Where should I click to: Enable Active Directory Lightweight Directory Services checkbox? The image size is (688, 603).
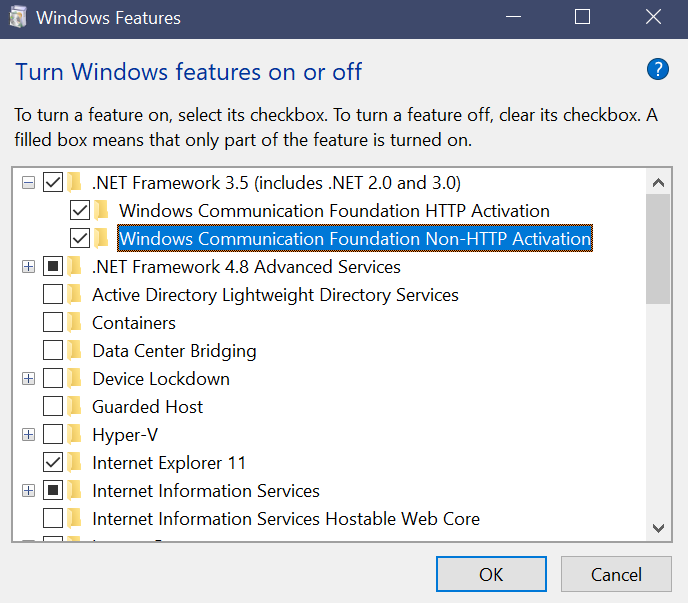point(53,294)
